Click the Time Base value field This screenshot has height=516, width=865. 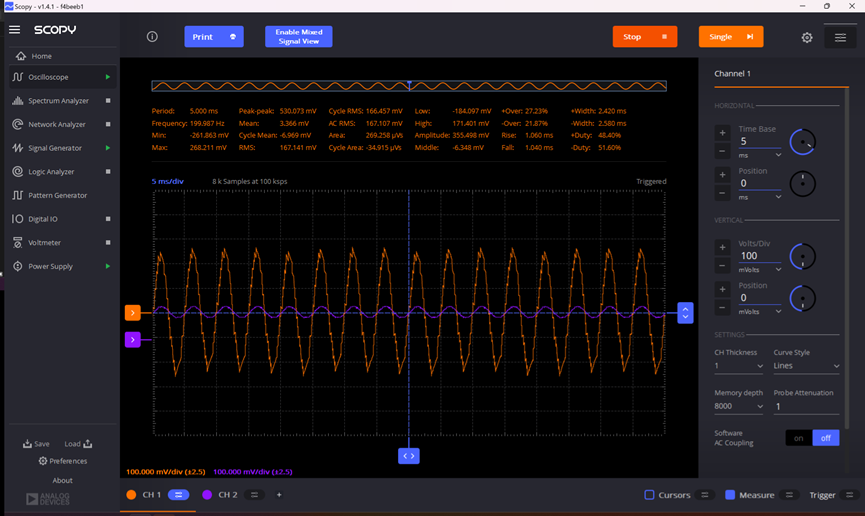tap(760, 141)
